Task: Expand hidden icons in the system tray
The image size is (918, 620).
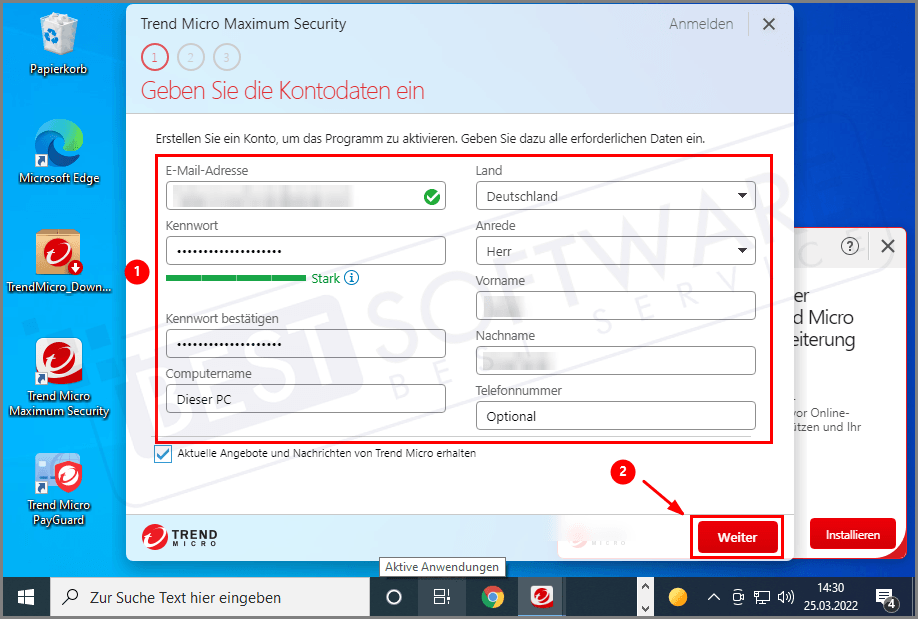Action: [714, 596]
